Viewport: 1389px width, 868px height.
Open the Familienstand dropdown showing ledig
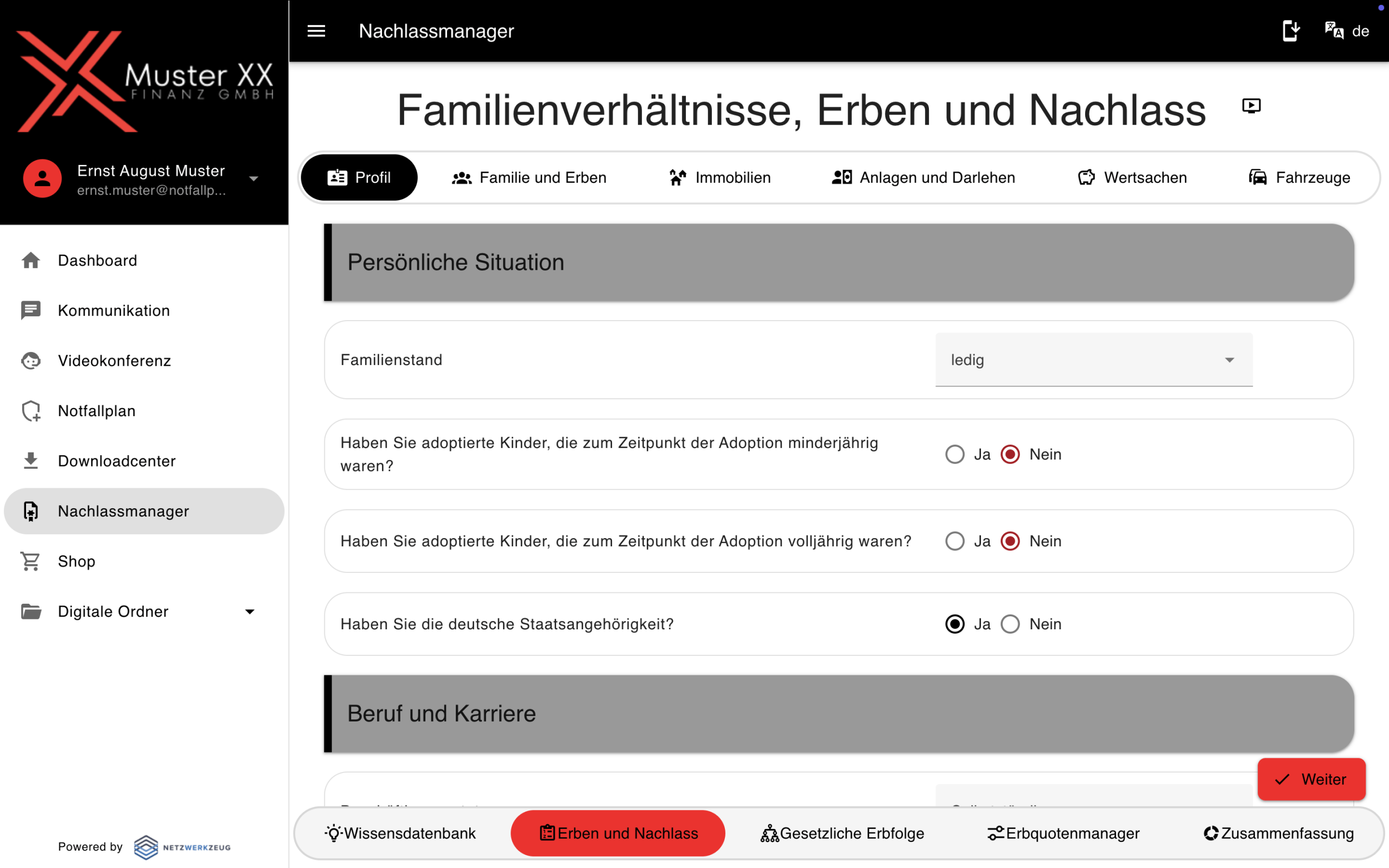coord(1093,360)
